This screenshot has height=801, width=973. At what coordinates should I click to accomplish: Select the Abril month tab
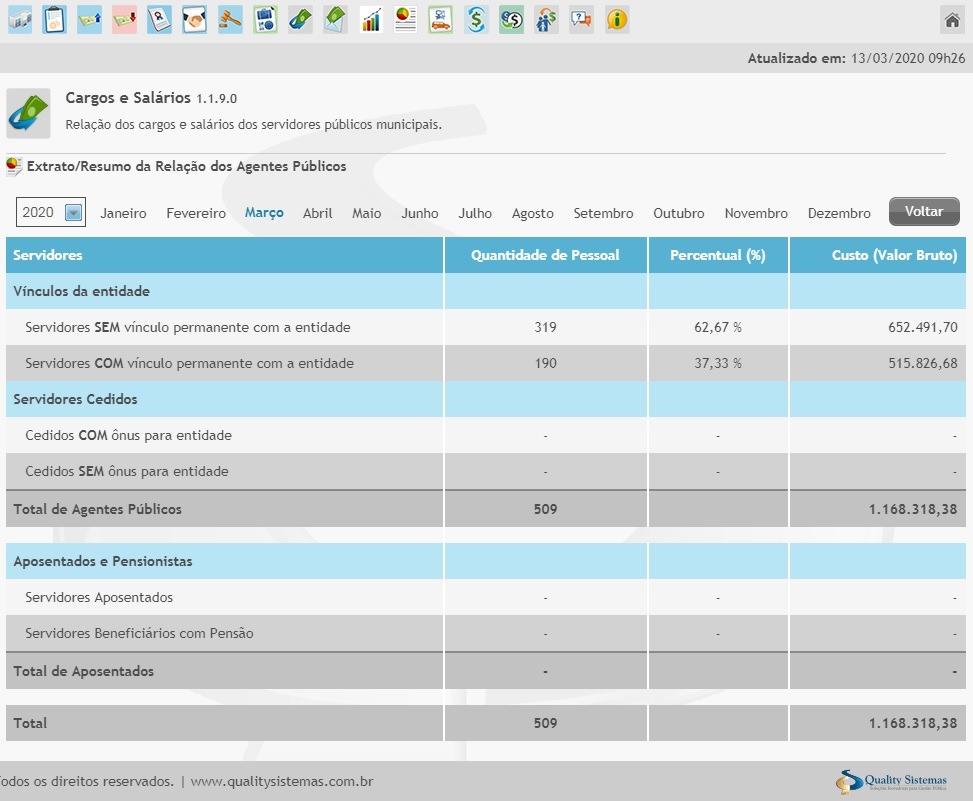coord(318,213)
